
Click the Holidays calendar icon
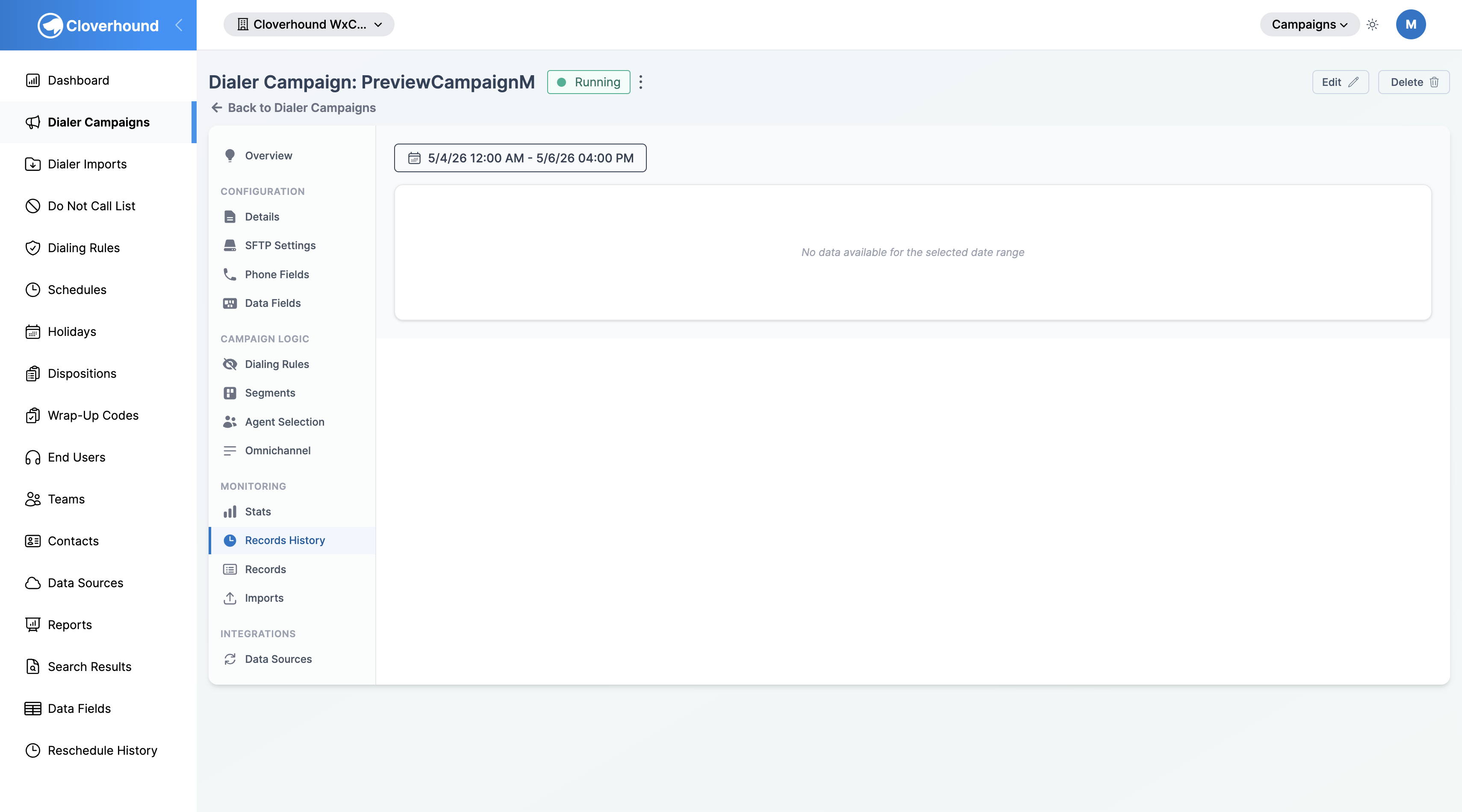pyautogui.click(x=33, y=332)
